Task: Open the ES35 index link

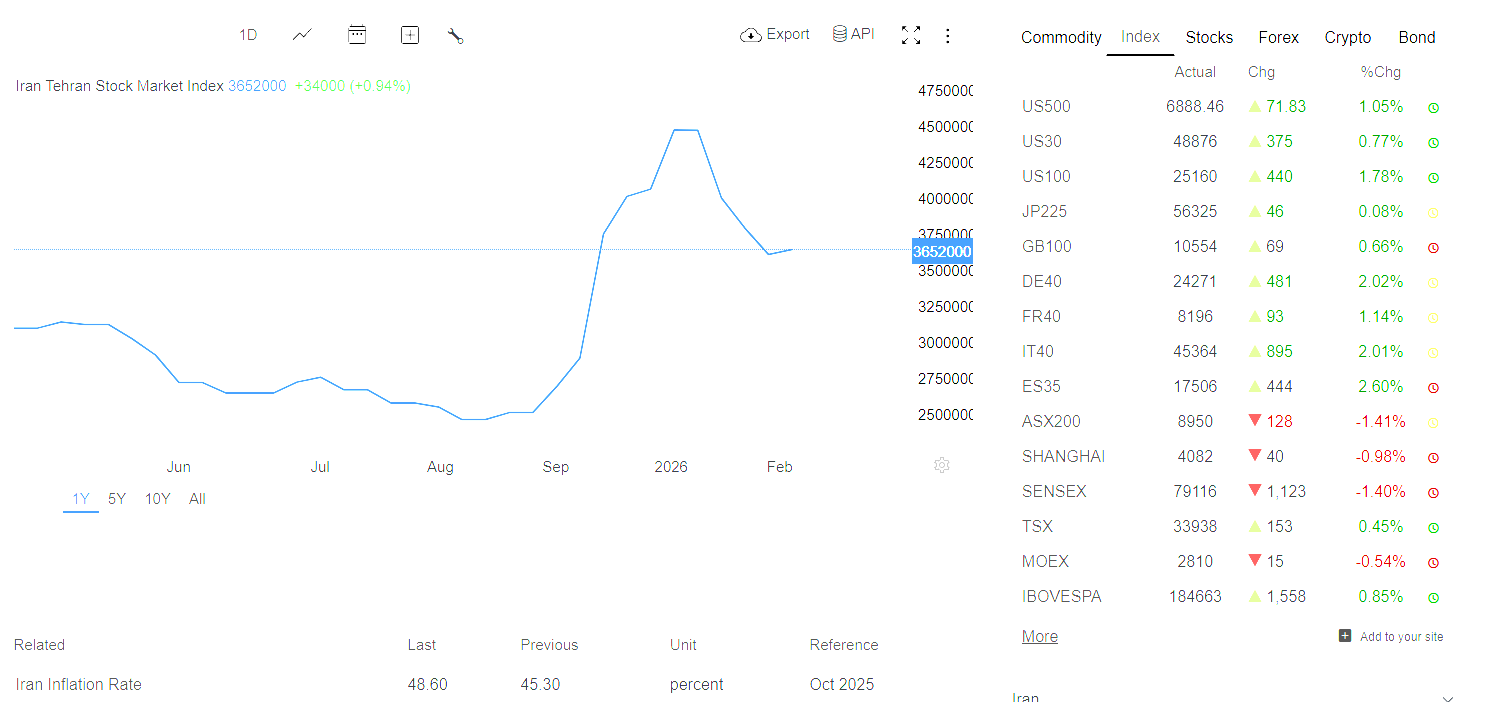Action: click(1041, 386)
